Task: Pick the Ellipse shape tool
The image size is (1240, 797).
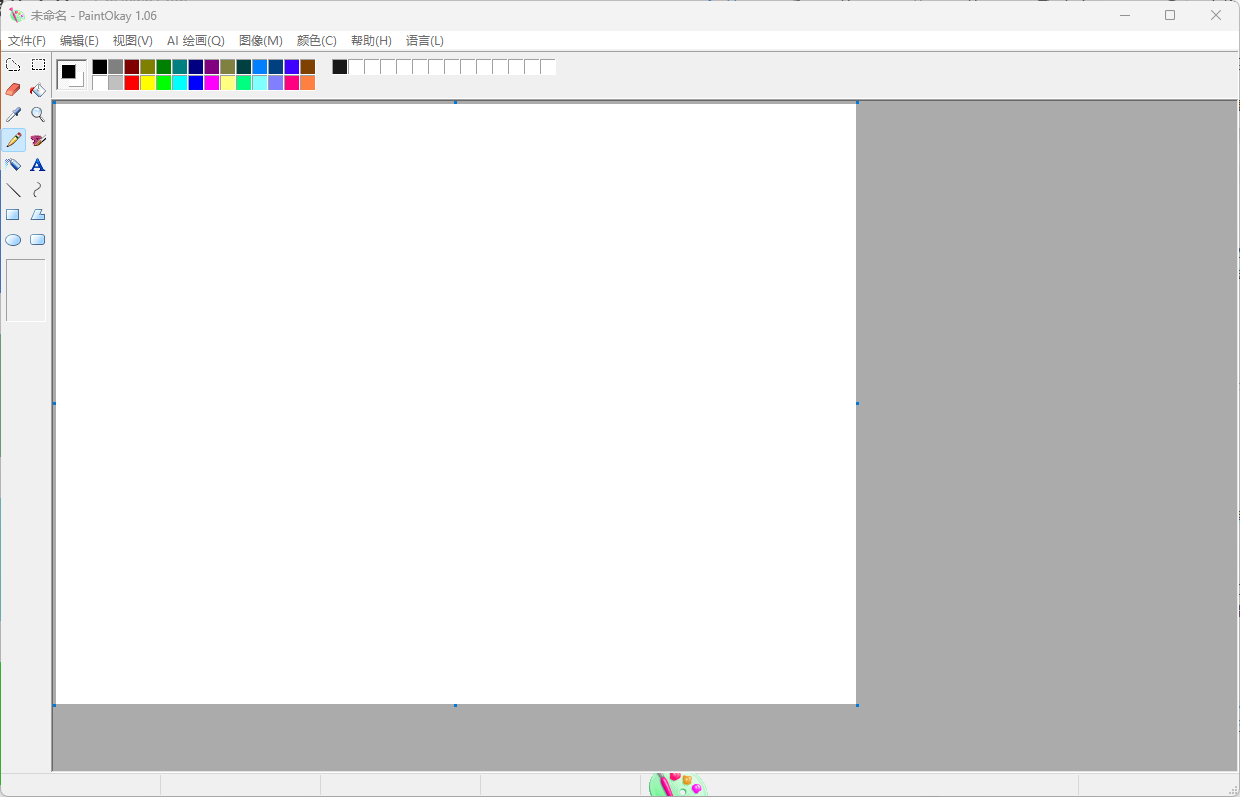Action: coord(13,240)
